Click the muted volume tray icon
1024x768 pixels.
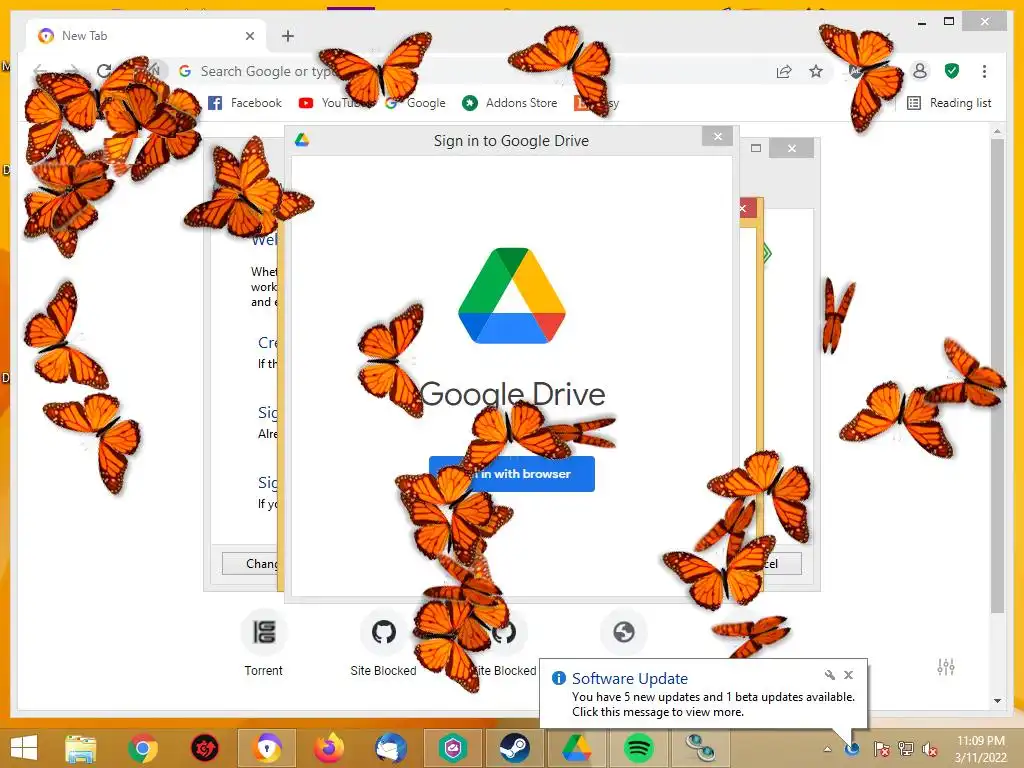click(x=929, y=749)
